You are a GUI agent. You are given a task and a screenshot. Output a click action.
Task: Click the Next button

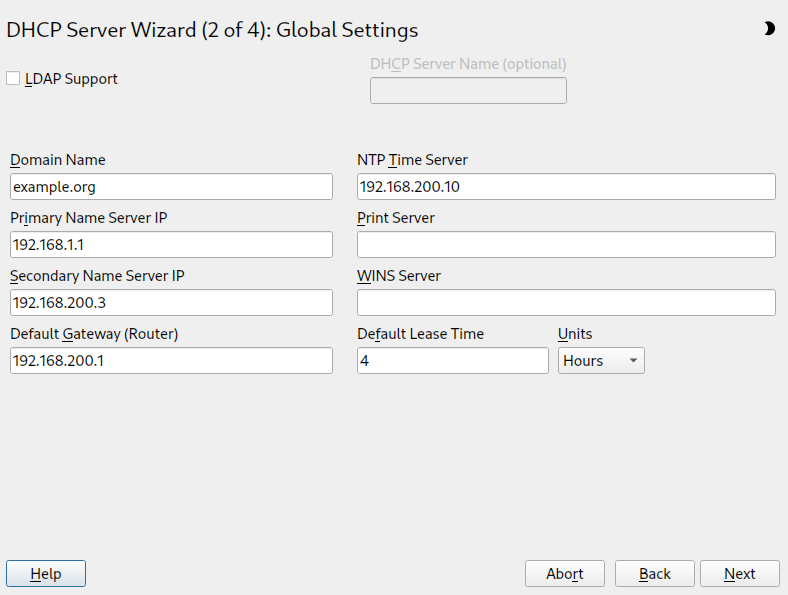tap(740, 573)
